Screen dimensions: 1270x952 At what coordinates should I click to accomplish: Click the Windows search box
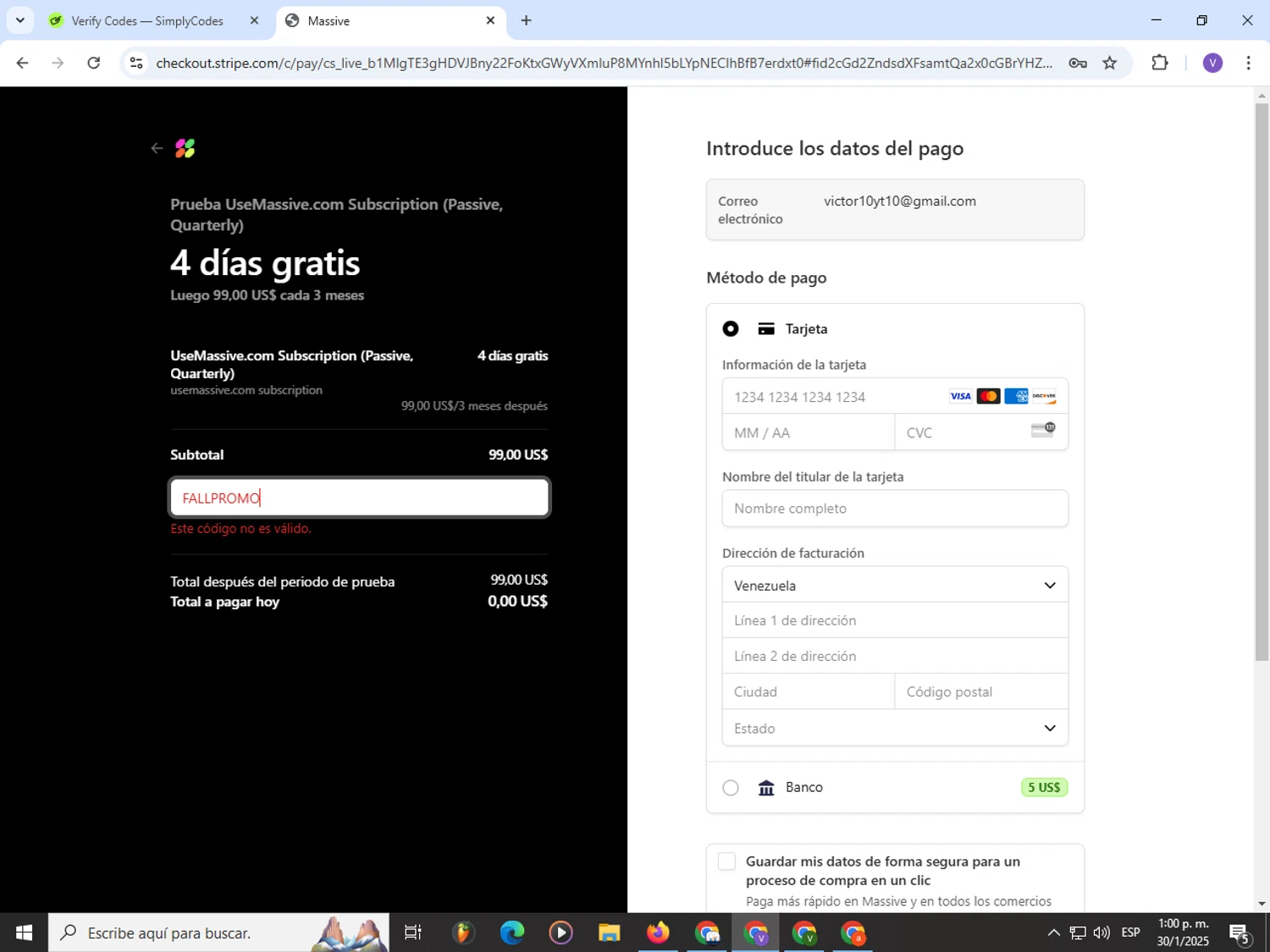tap(218, 933)
